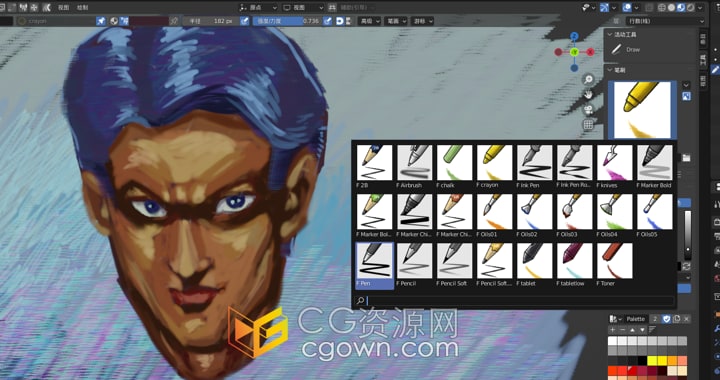
Task: Open the 视图 orientation dropdown
Action: 304,8
